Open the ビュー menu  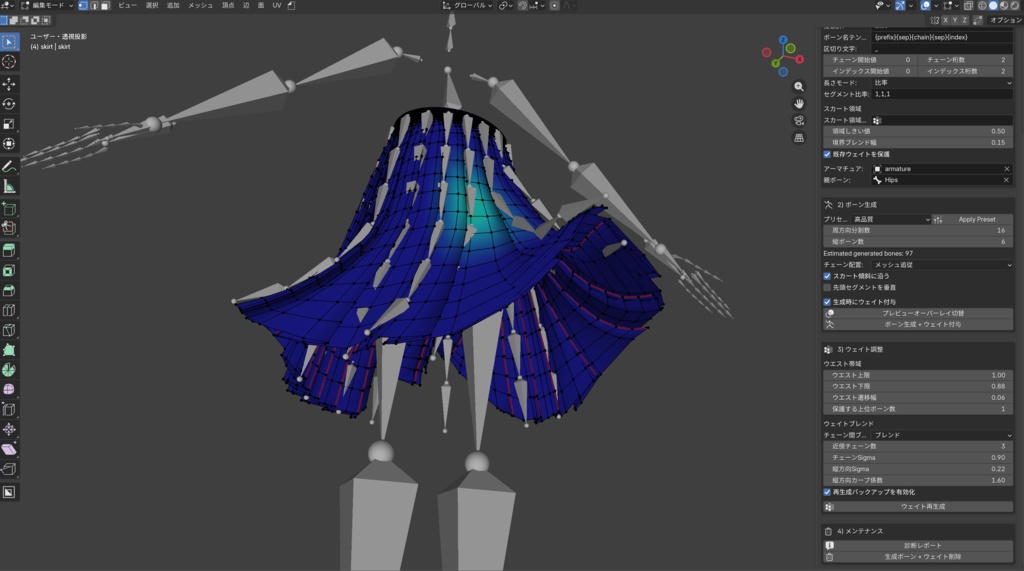coord(127,5)
